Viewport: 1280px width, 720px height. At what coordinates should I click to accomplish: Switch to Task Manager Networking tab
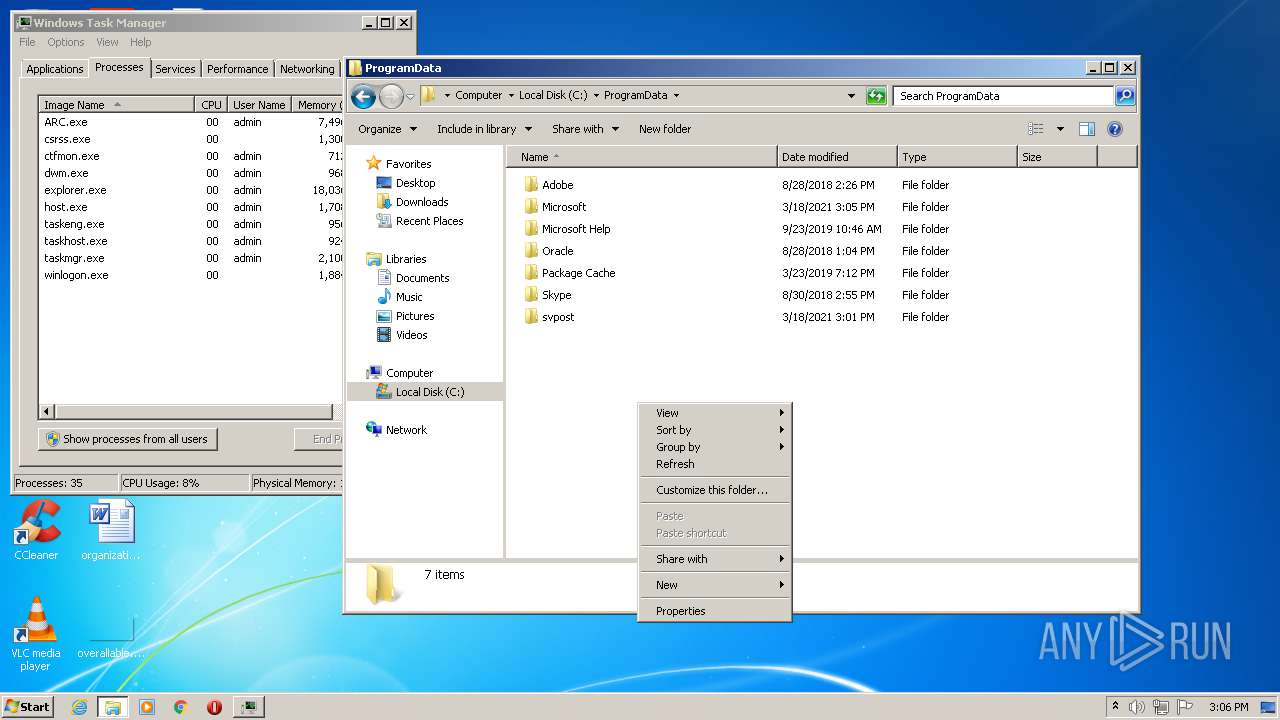pyautogui.click(x=307, y=69)
